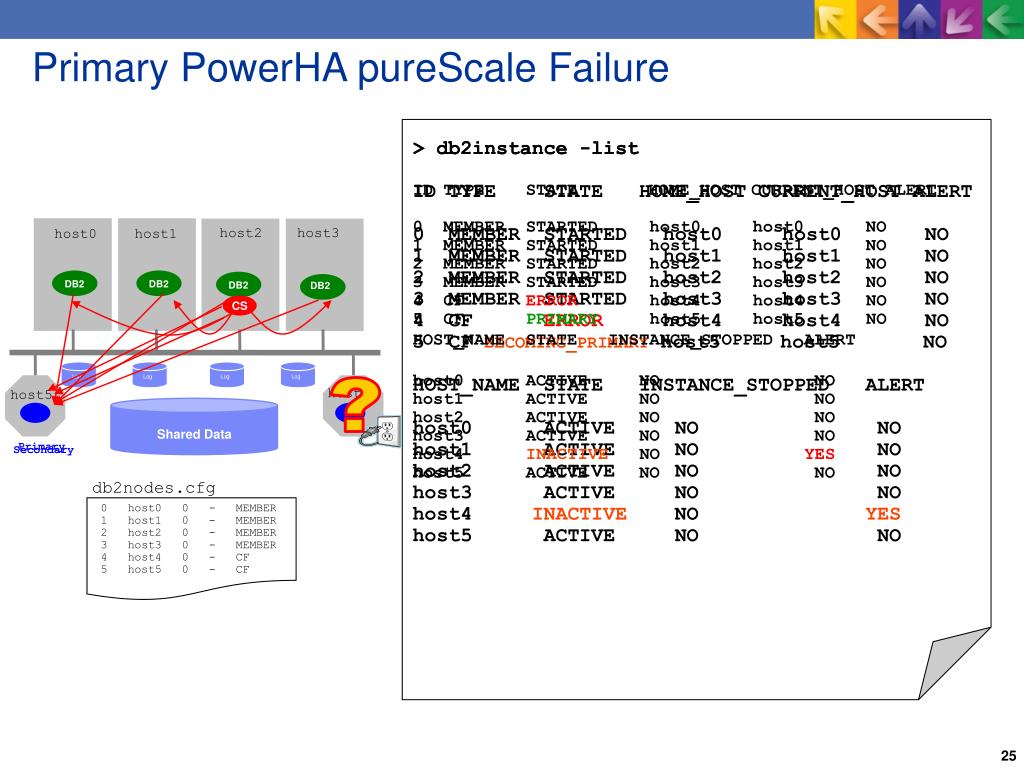Click the orange BECOMING_PRIMARY state text
1024x768 pixels.
tap(566, 344)
